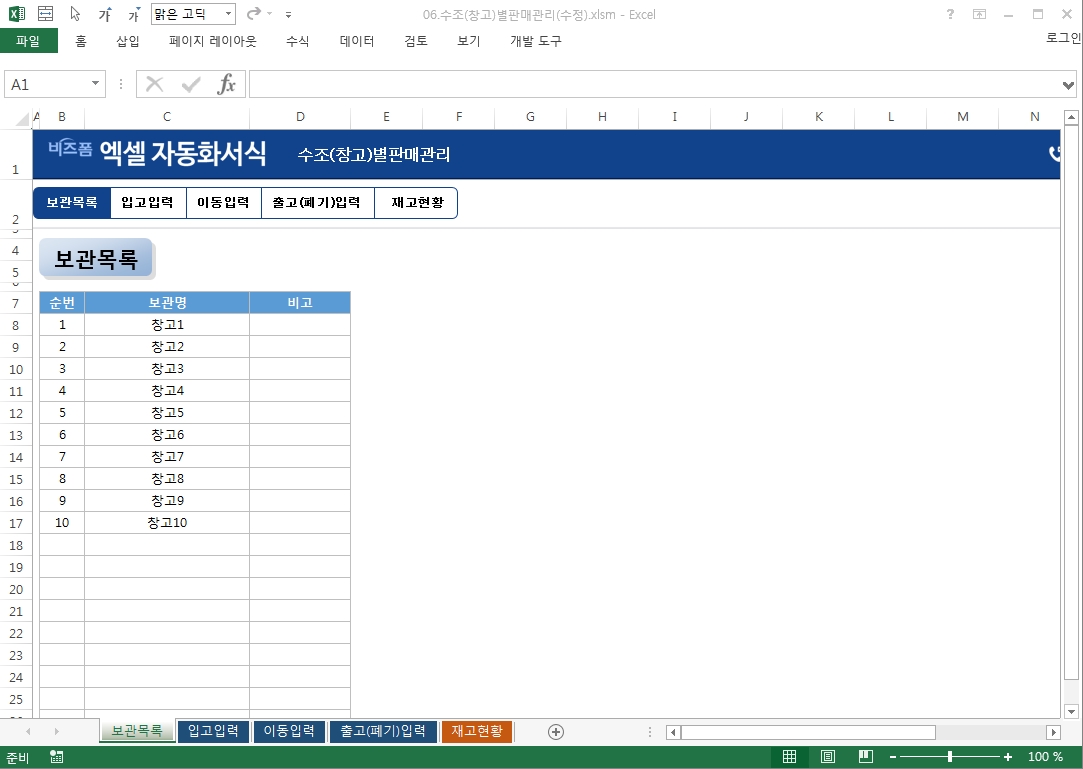Open the Name Box dropdown arrow
This screenshot has width=1083, height=769.
coord(95,84)
